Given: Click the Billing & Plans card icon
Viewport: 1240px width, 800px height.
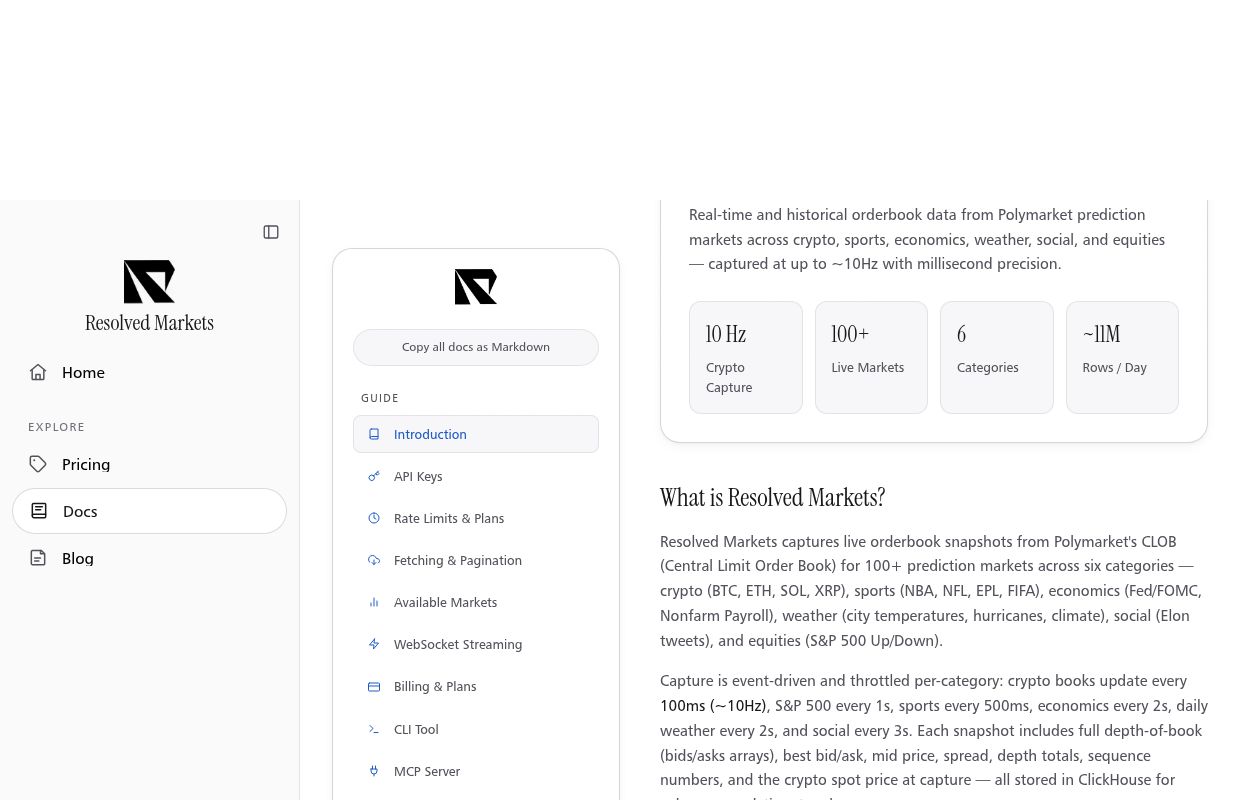Looking at the screenshot, I should tap(374, 687).
